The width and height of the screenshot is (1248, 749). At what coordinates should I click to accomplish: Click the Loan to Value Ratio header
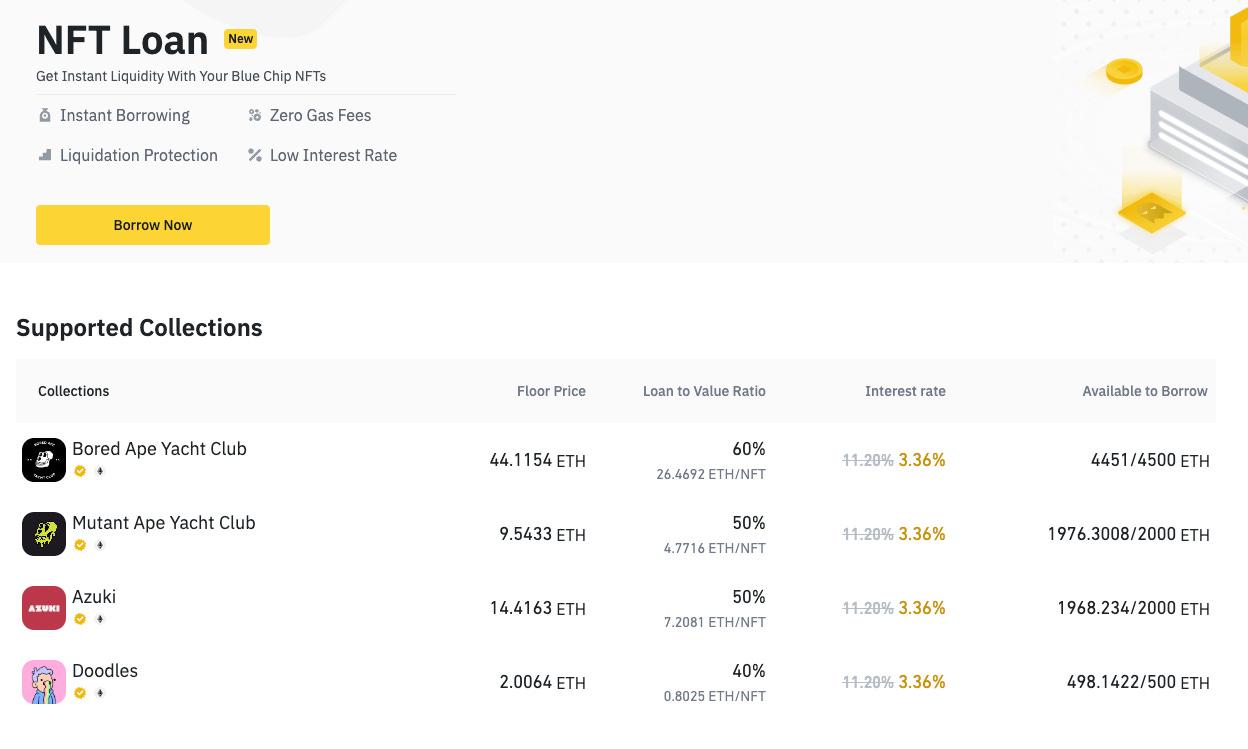point(704,391)
